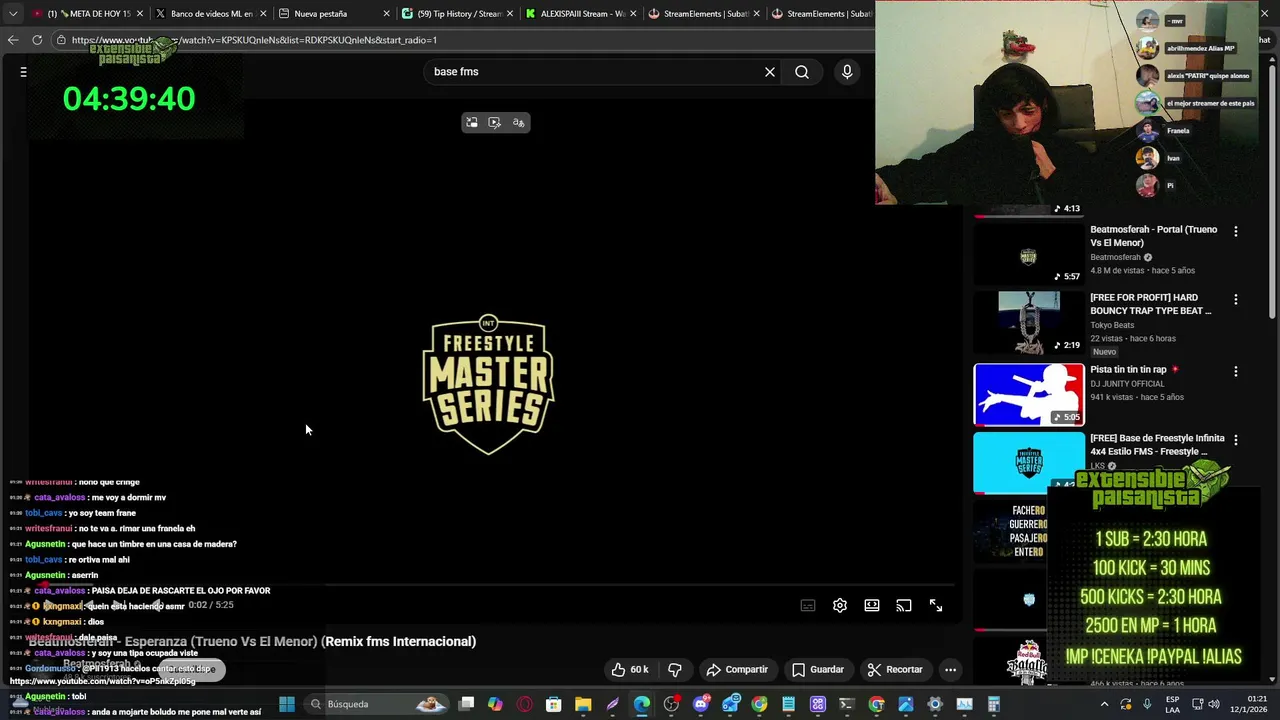Open options menu for 'Pista tin tin rap'
Image resolution: width=1280 pixels, height=720 pixels.
(x=1236, y=371)
